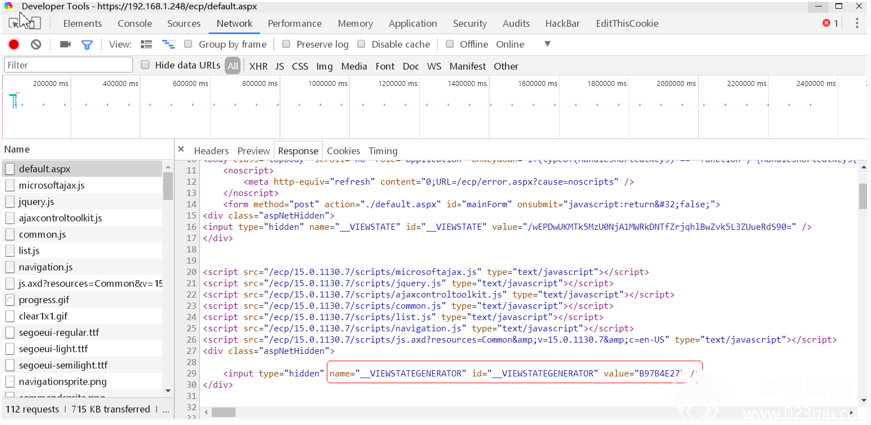Show the Cookies tab of request
The width and height of the screenshot is (871, 425).
(x=343, y=151)
